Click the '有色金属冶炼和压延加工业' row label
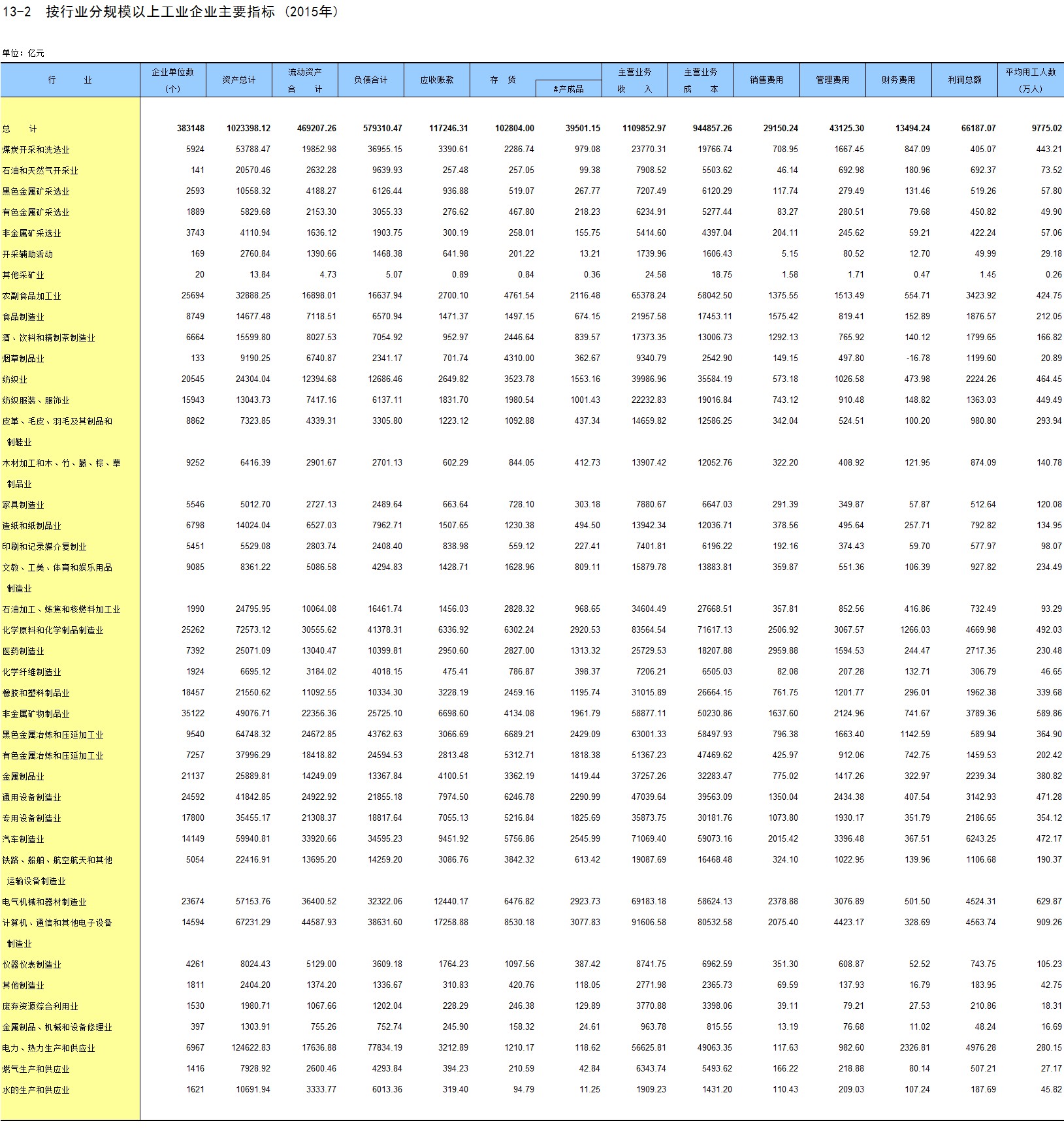This screenshot has height=1142, width=1064. click(x=53, y=755)
